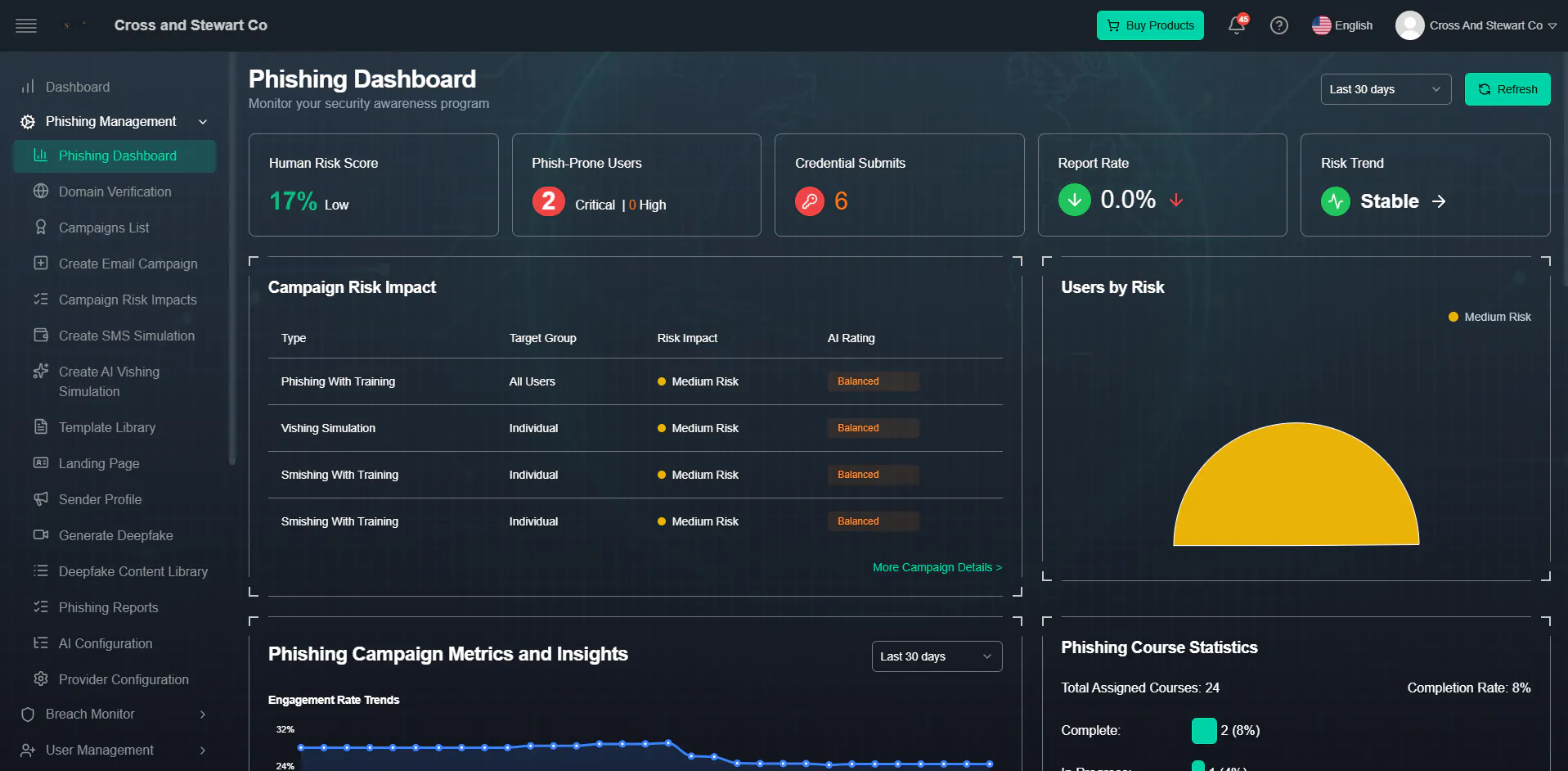Click the All Users target group cell
The height and width of the screenshot is (771, 1568).
pyautogui.click(x=532, y=381)
